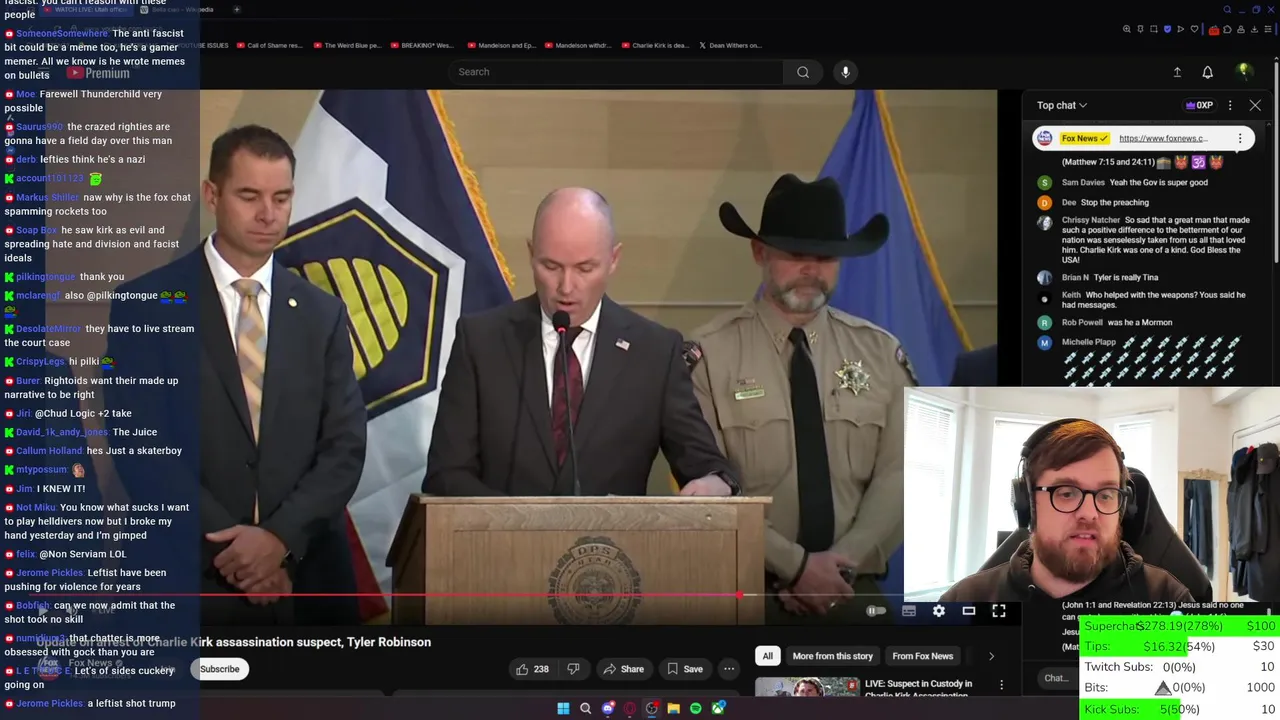Screen dimensions: 1280x720
Task: Open File Explorer from the taskbar
Action: [x=674, y=708]
